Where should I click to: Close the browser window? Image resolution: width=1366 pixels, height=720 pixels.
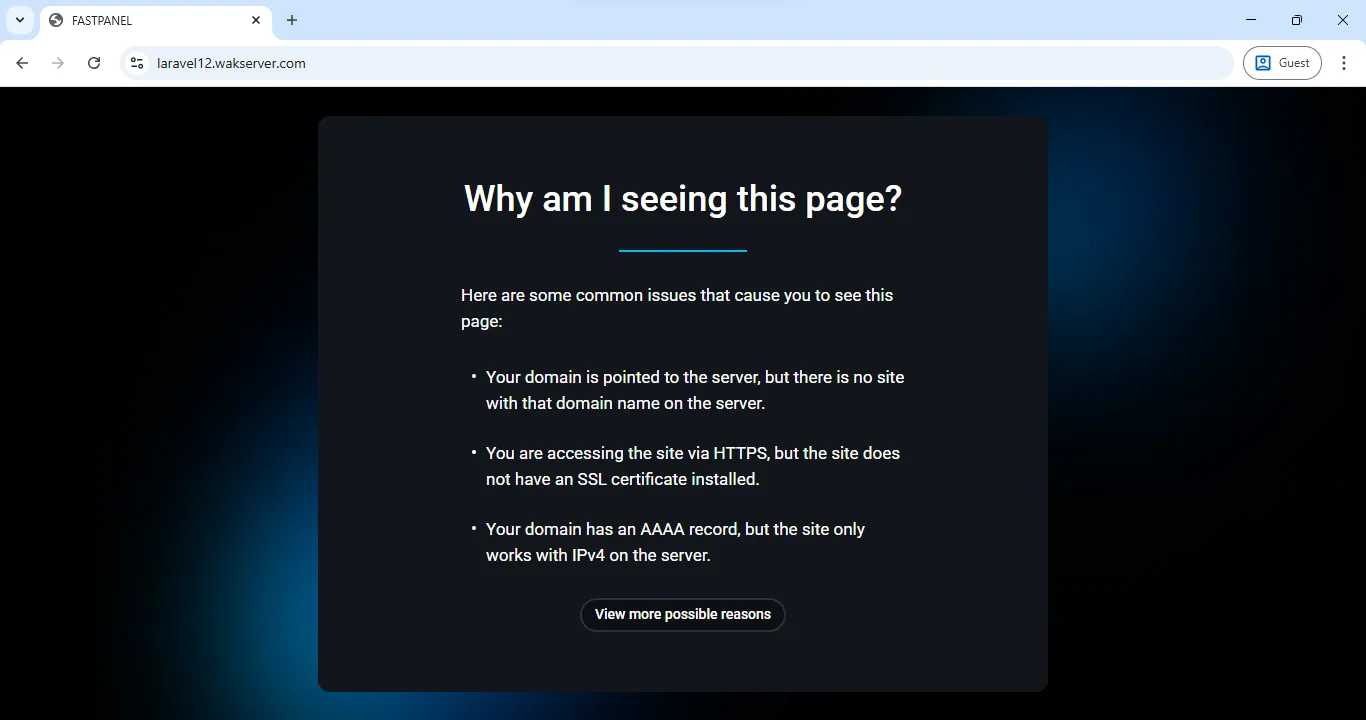pyautogui.click(x=1343, y=20)
